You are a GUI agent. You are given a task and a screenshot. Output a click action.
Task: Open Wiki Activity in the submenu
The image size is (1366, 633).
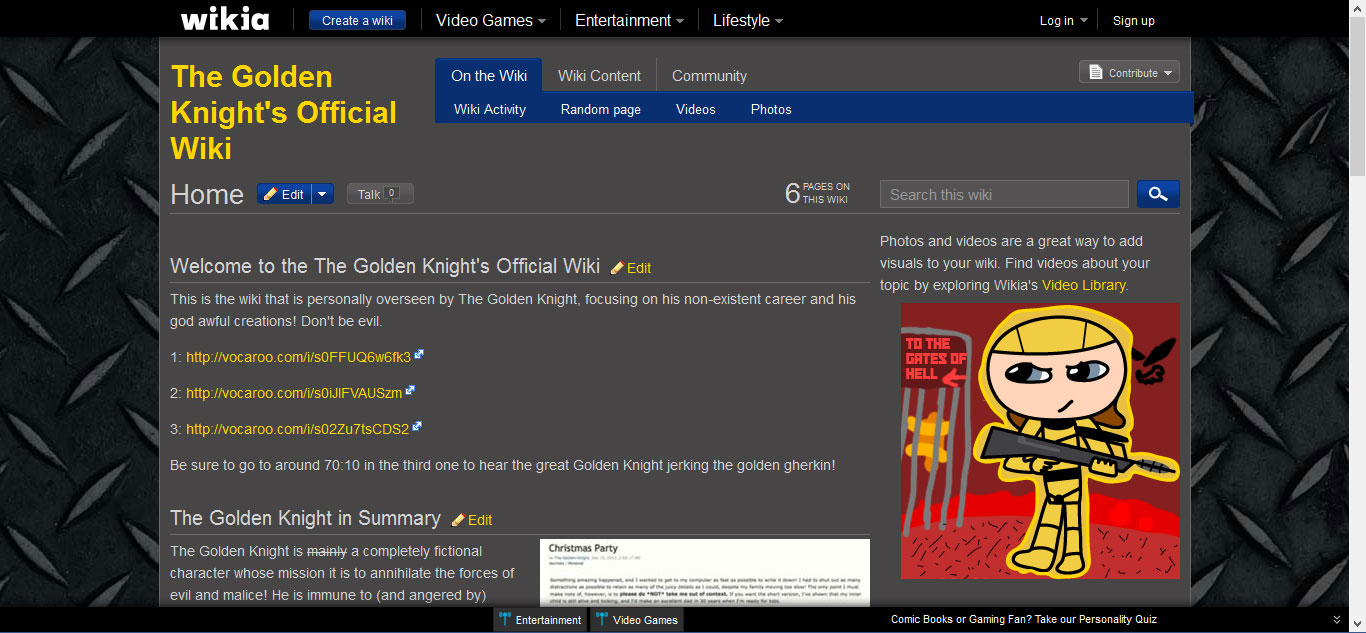pos(490,109)
